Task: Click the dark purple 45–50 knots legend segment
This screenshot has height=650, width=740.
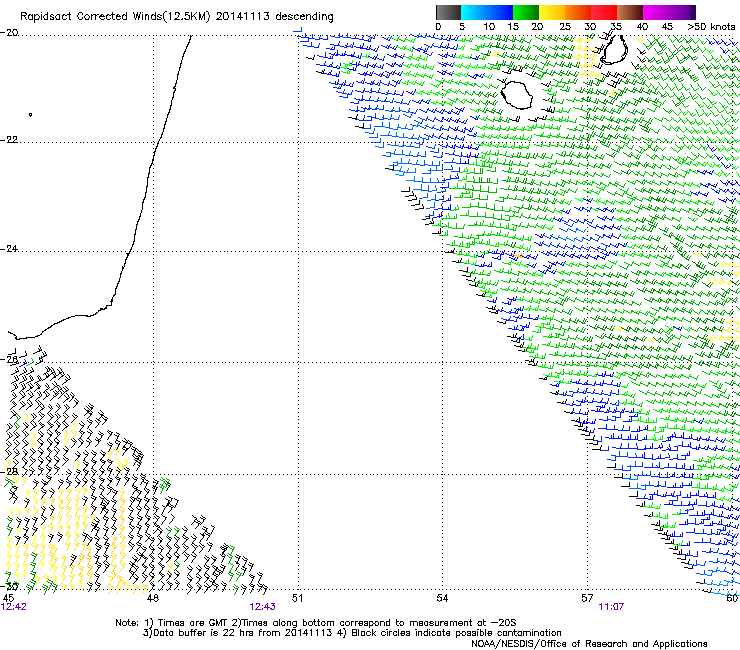Action: click(x=682, y=12)
